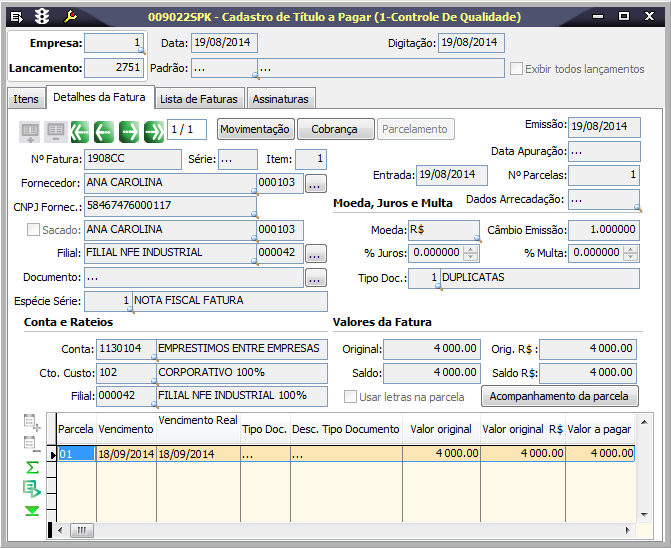The image size is (671, 548).
Task: Click the Entrada date field
Action: tap(452, 175)
